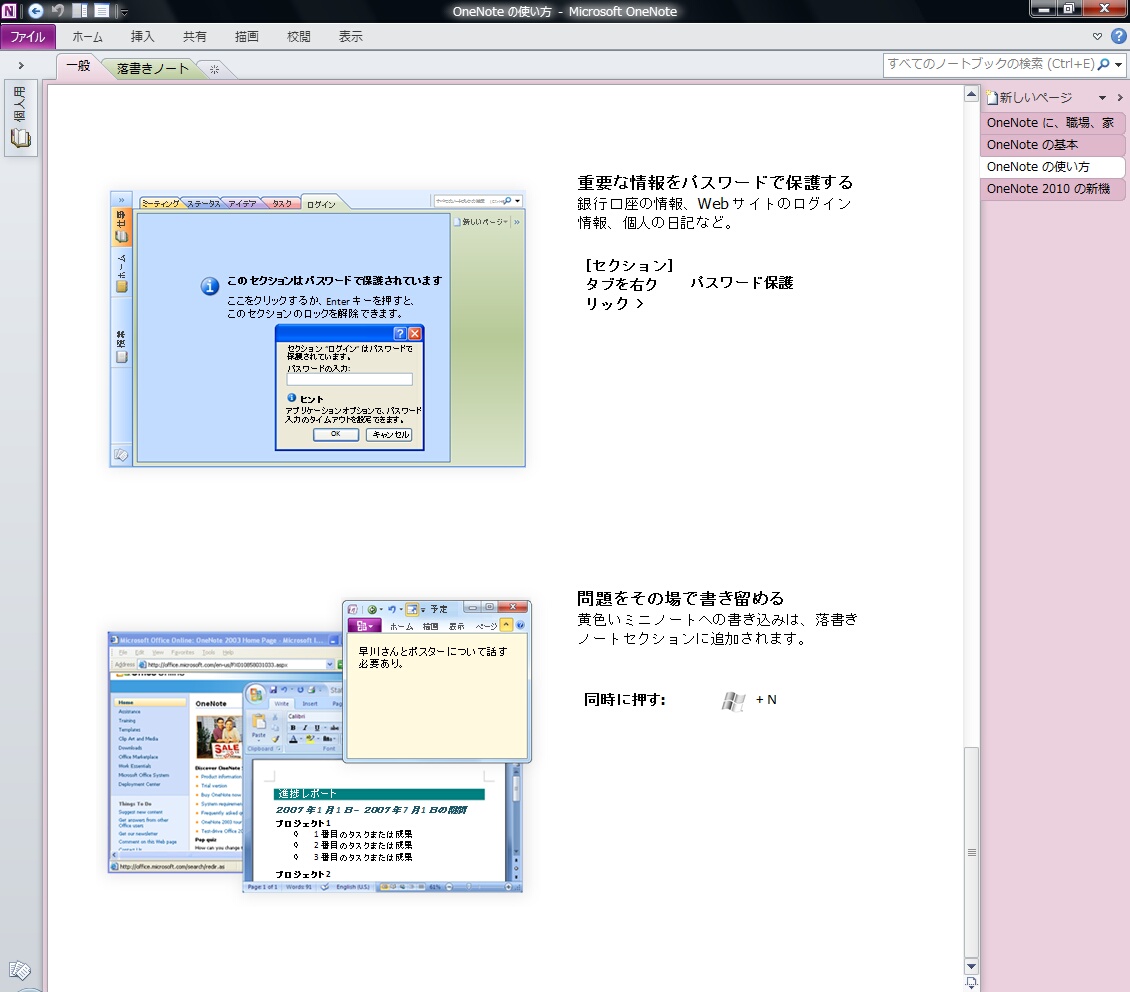Open the 挿入 ribbon tab
1130x992 pixels.
(x=142, y=37)
